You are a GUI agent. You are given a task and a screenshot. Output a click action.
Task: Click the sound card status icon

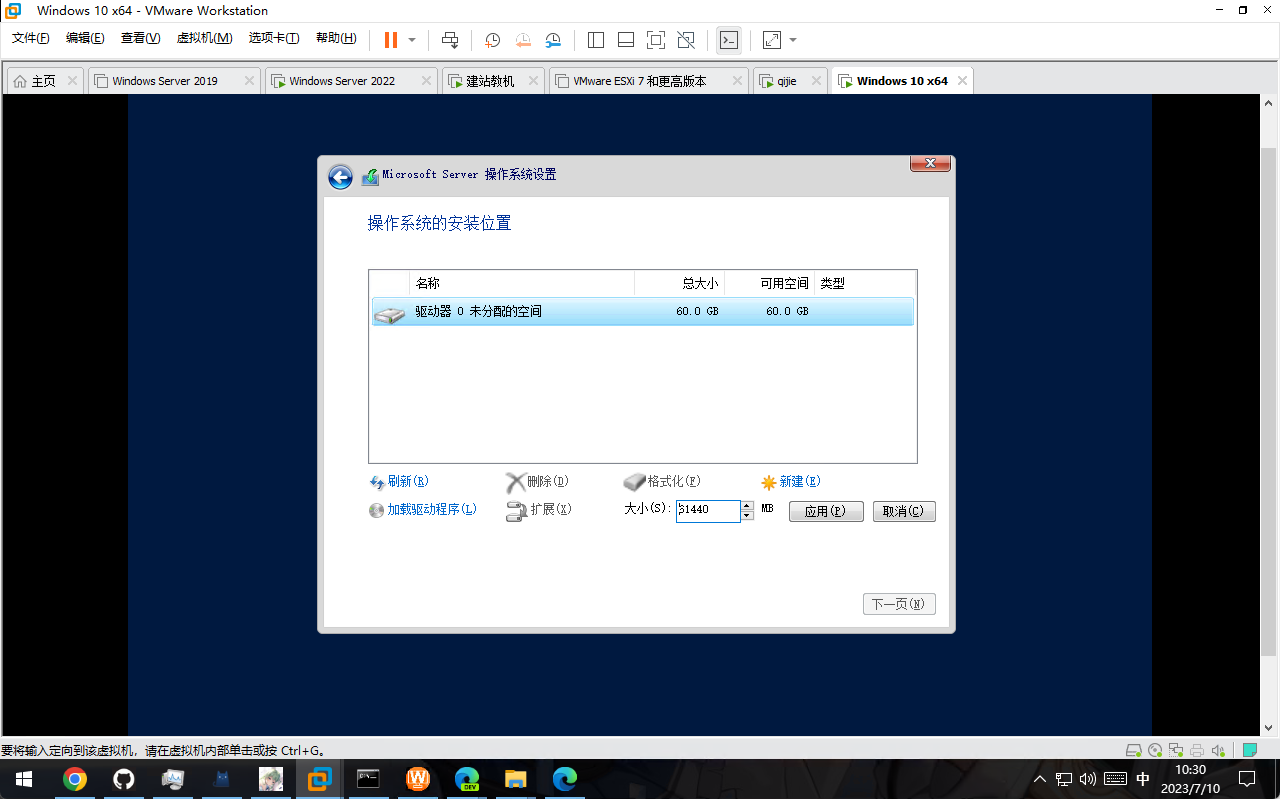1218,750
